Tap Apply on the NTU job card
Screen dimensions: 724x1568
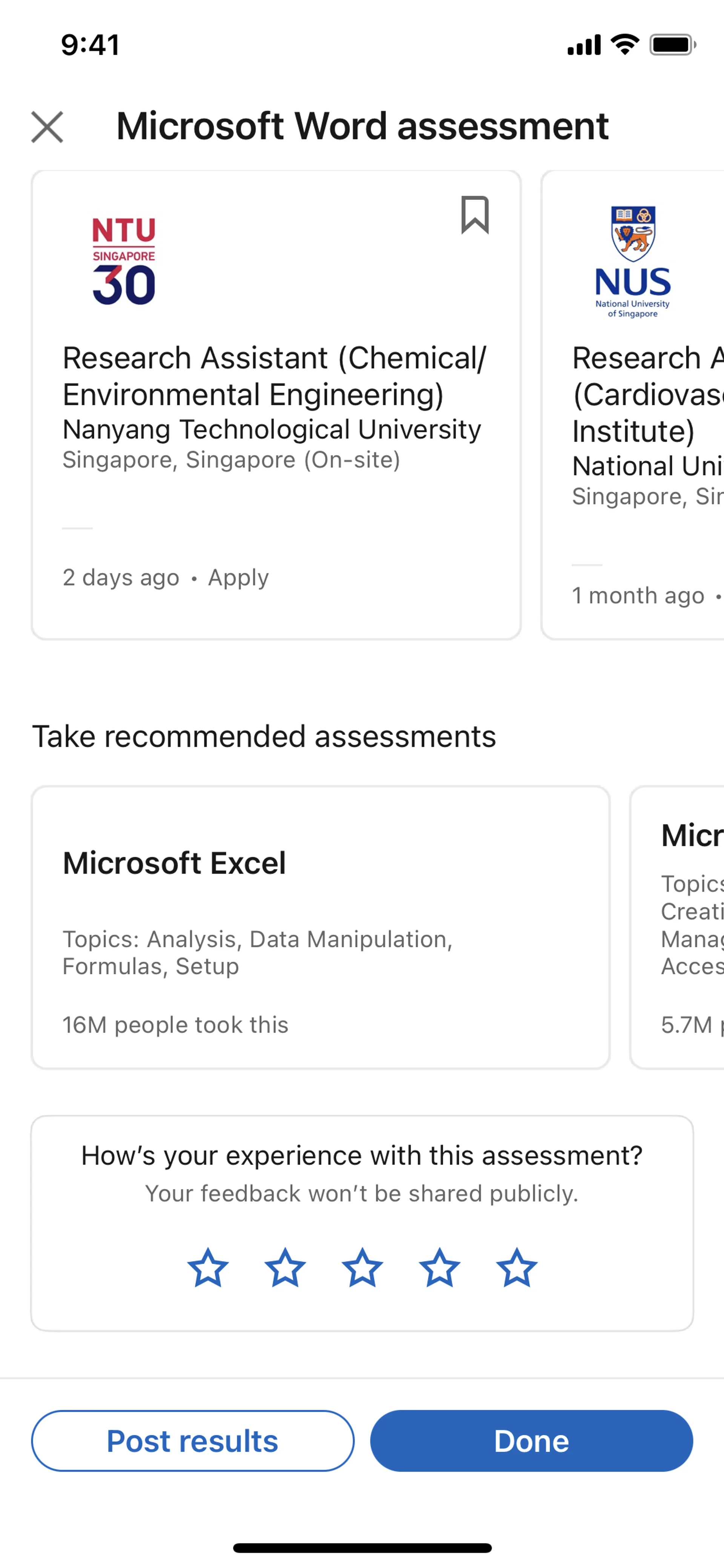click(238, 577)
